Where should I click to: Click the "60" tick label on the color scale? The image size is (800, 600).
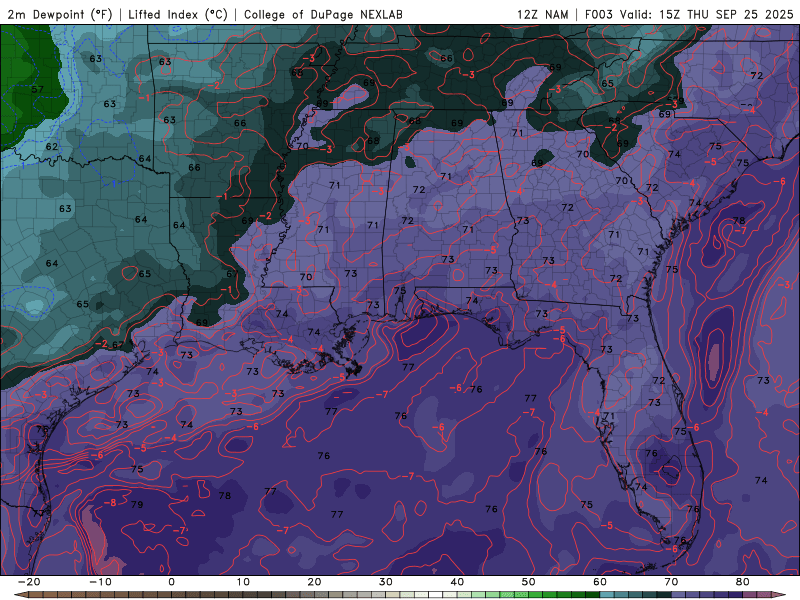click(600, 582)
